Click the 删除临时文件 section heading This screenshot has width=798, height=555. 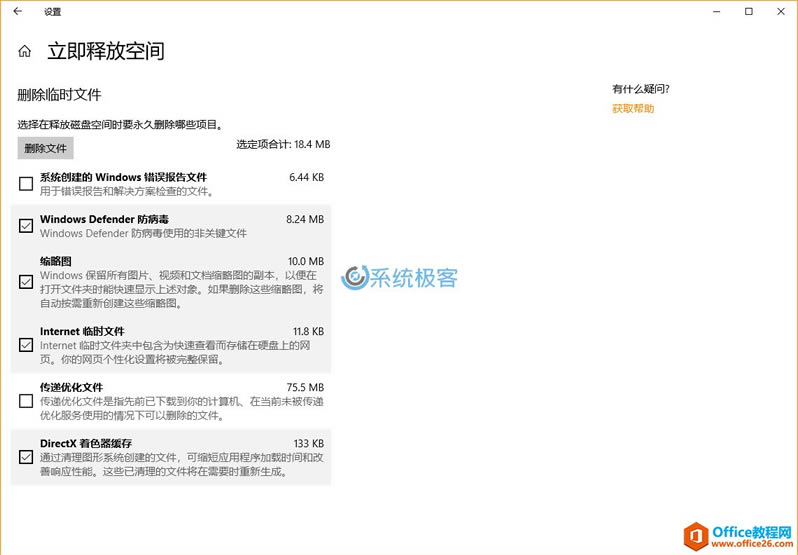[x=60, y=95]
